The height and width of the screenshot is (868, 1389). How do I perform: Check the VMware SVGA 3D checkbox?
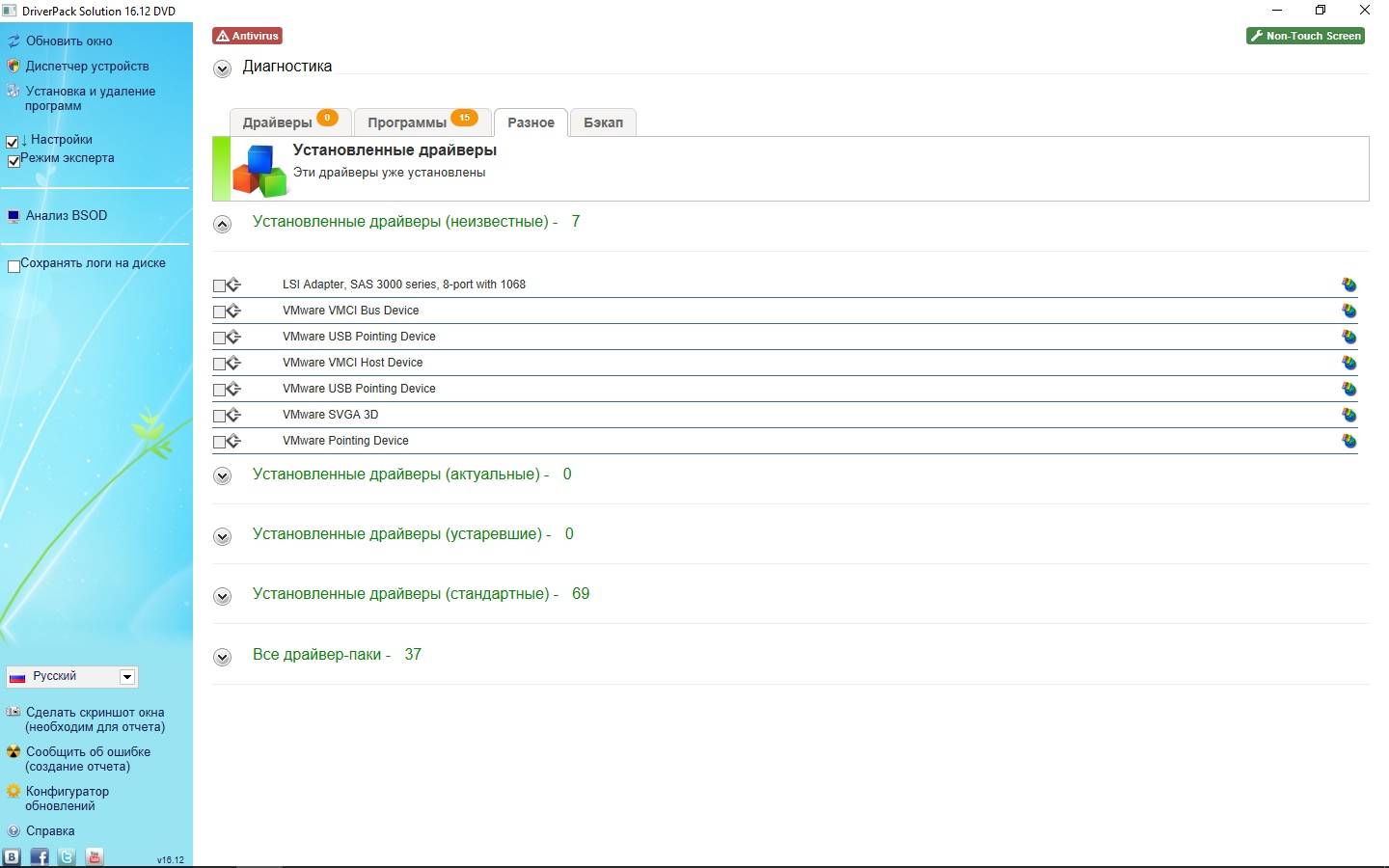[x=219, y=416]
